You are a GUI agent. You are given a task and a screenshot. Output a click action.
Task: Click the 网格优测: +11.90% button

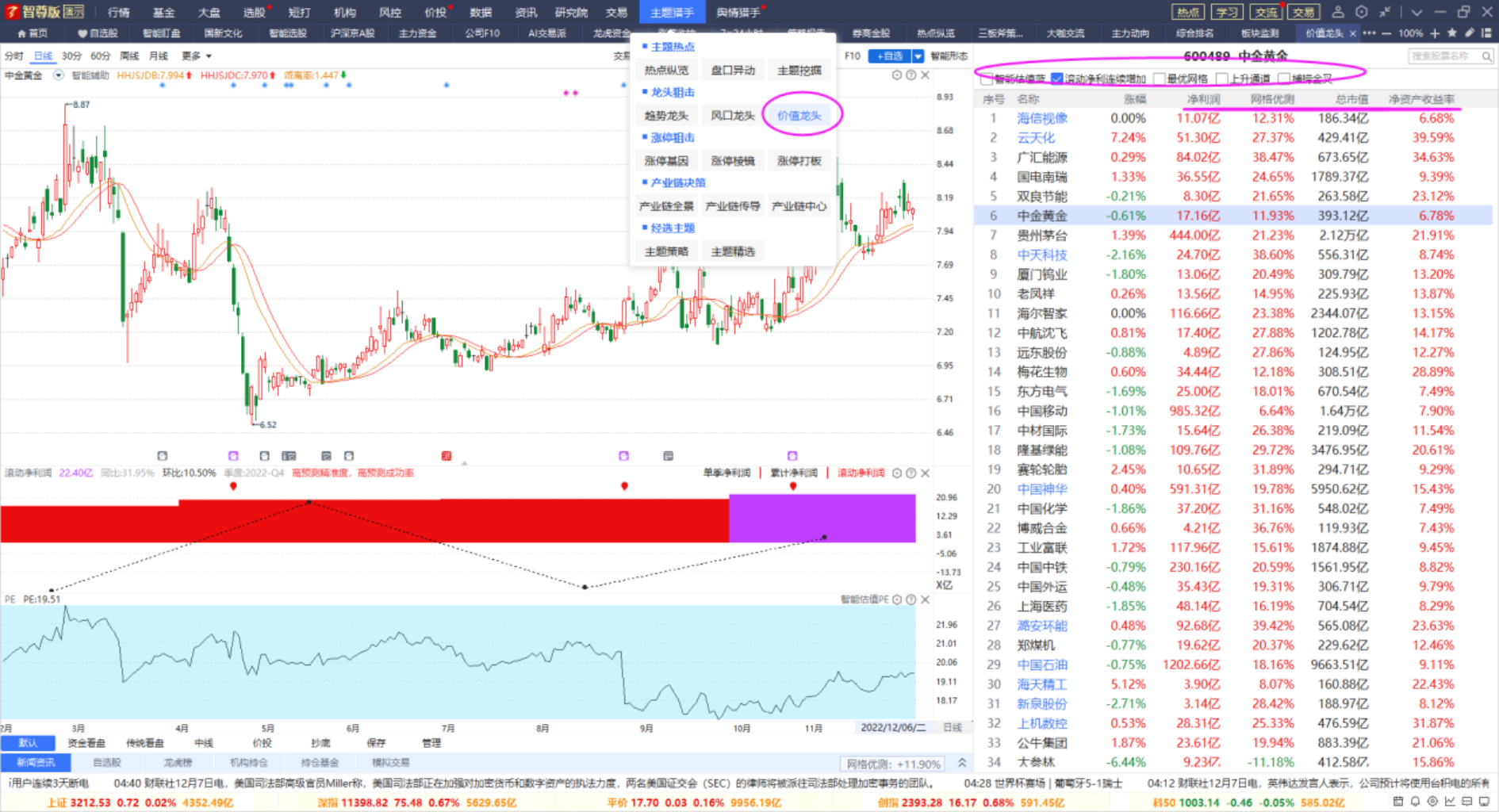[893, 764]
